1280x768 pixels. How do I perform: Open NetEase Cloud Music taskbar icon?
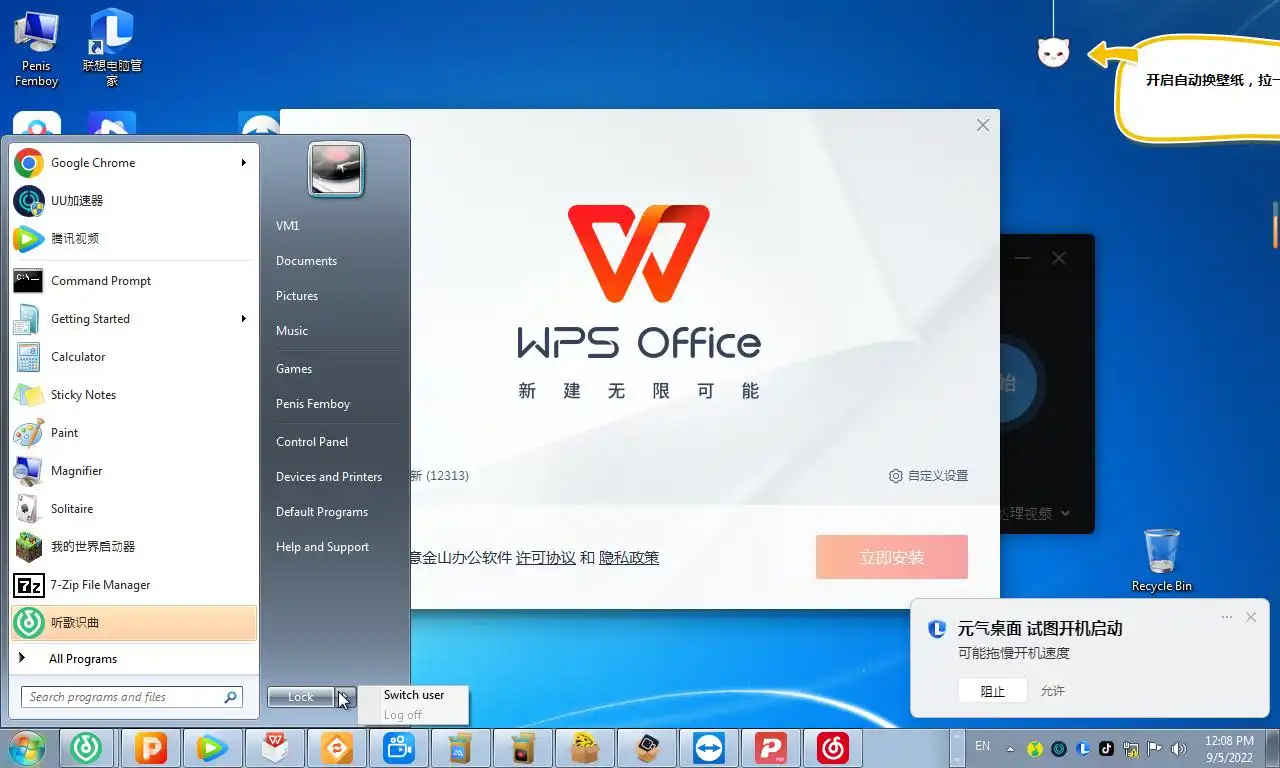click(833, 748)
